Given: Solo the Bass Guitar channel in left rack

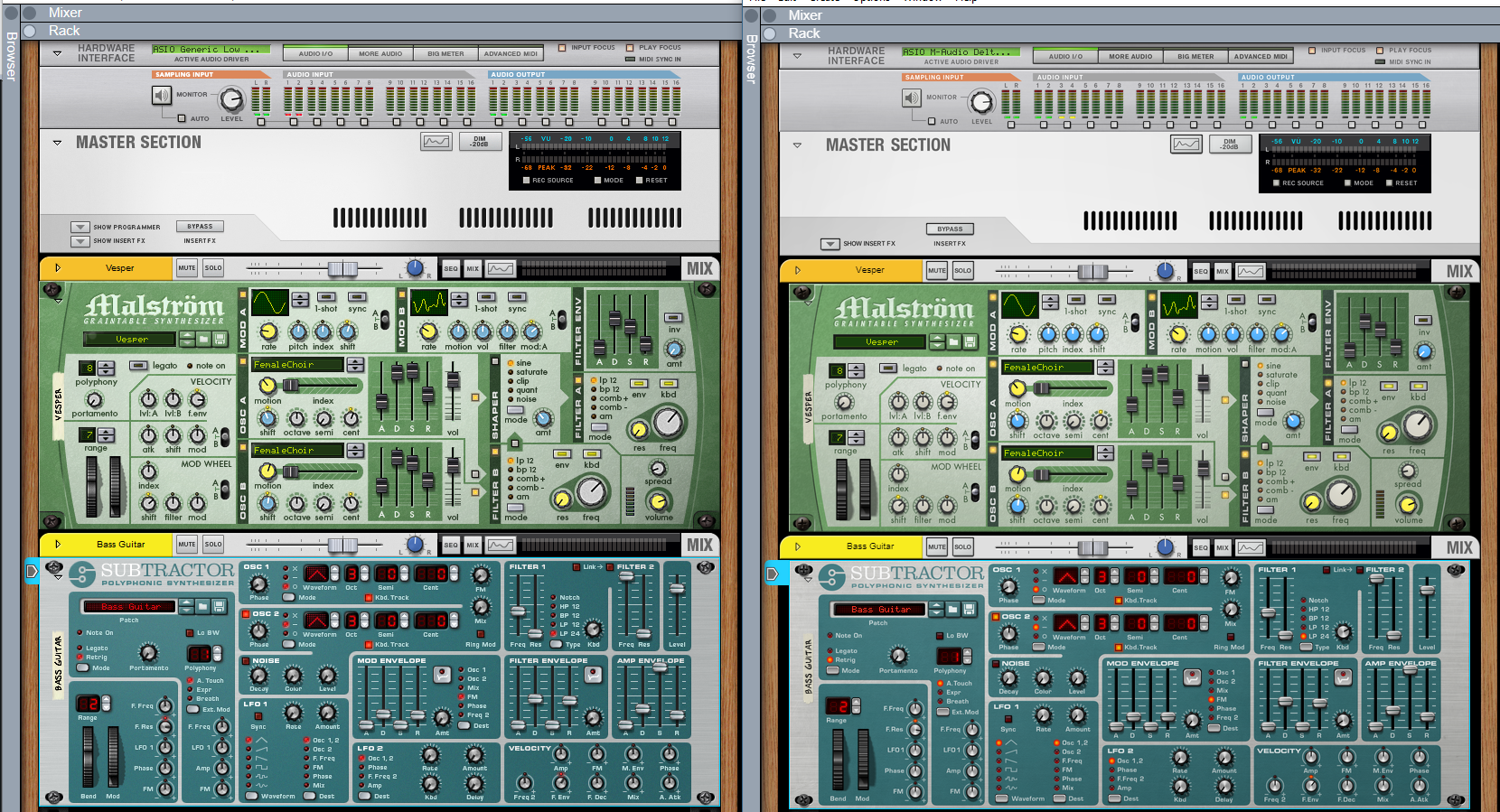Looking at the screenshot, I should coord(213,545).
